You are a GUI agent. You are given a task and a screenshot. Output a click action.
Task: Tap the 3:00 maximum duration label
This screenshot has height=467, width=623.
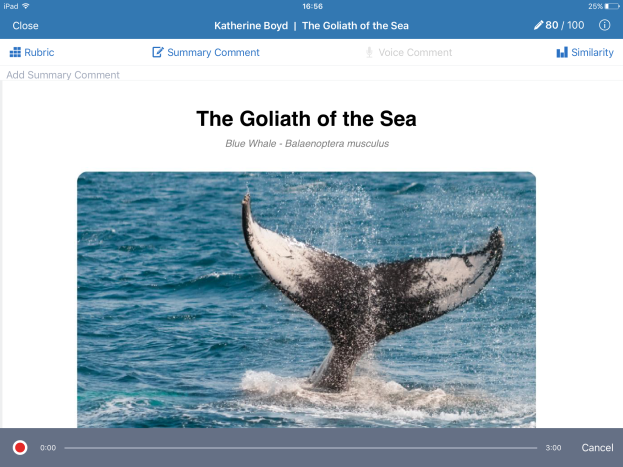click(553, 448)
